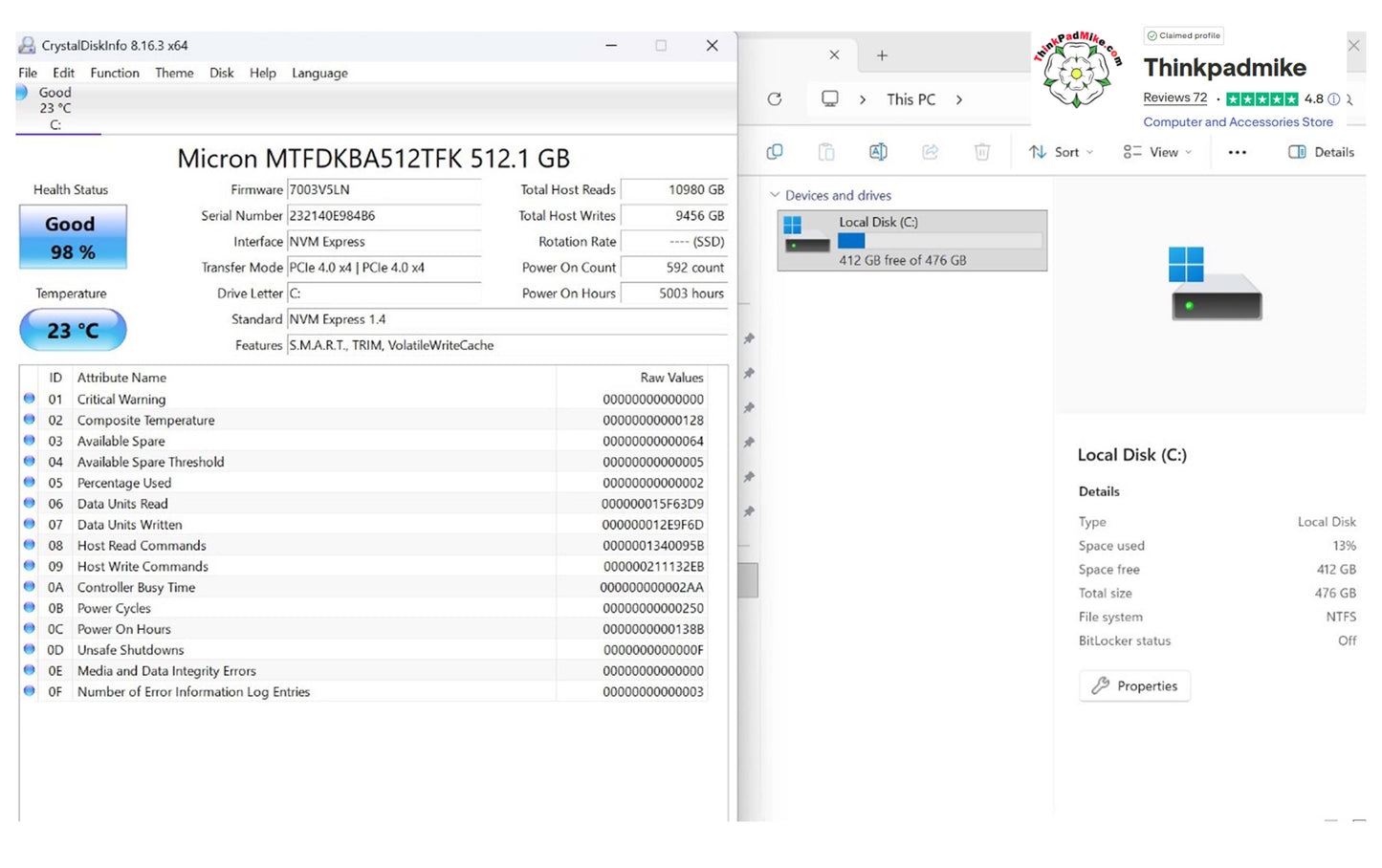Toggle the Details pane button
This screenshot has width=1382, height=868.
[x=1321, y=152]
